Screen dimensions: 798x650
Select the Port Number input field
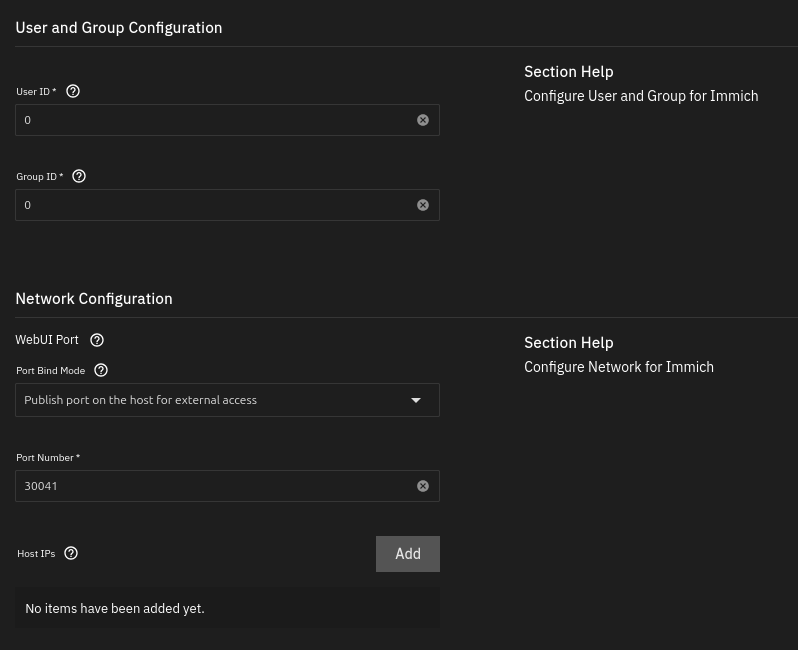pyautogui.click(x=215, y=486)
